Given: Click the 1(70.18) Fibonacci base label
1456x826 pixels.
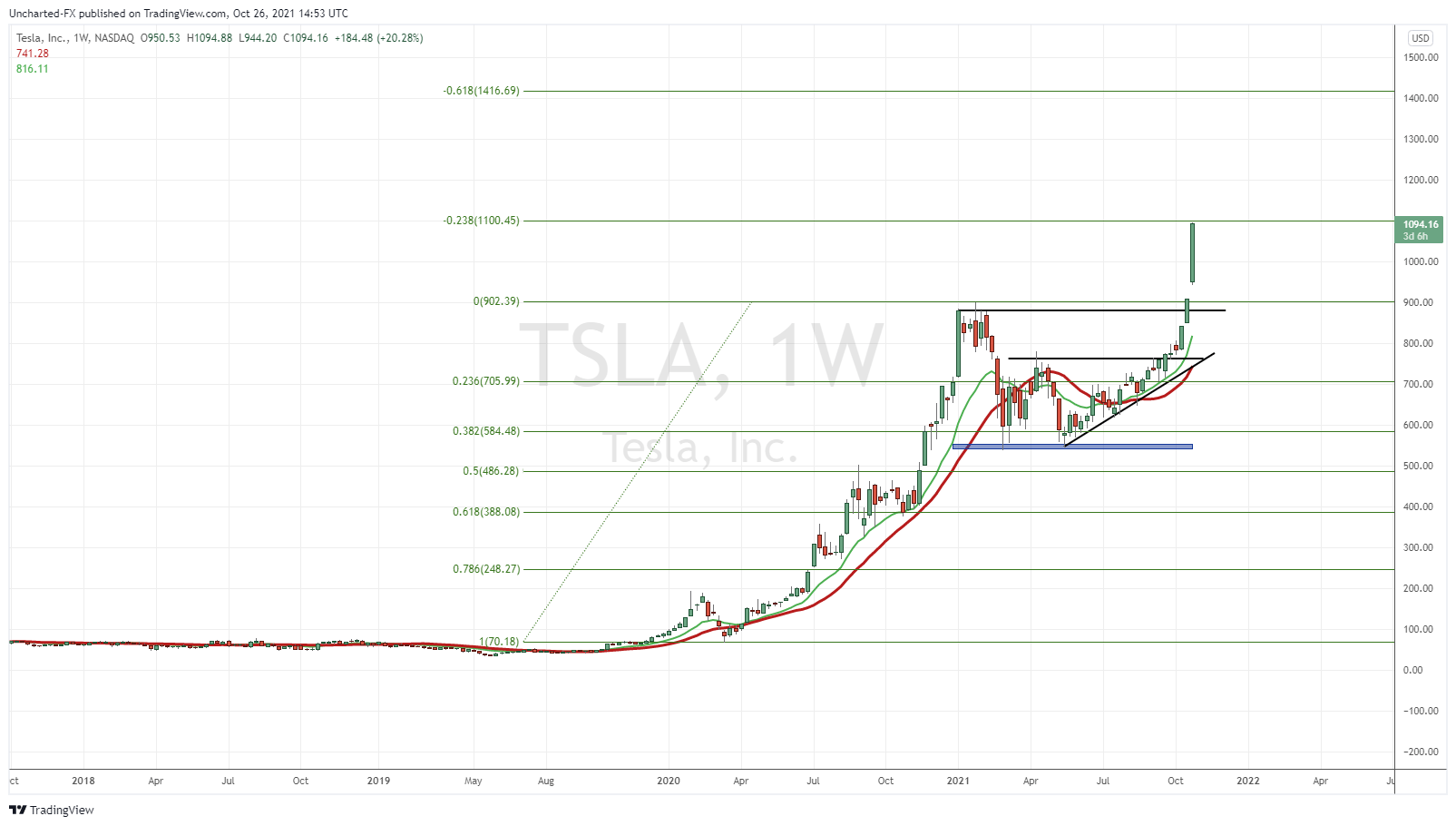Looking at the screenshot, I should pos(499,642).
